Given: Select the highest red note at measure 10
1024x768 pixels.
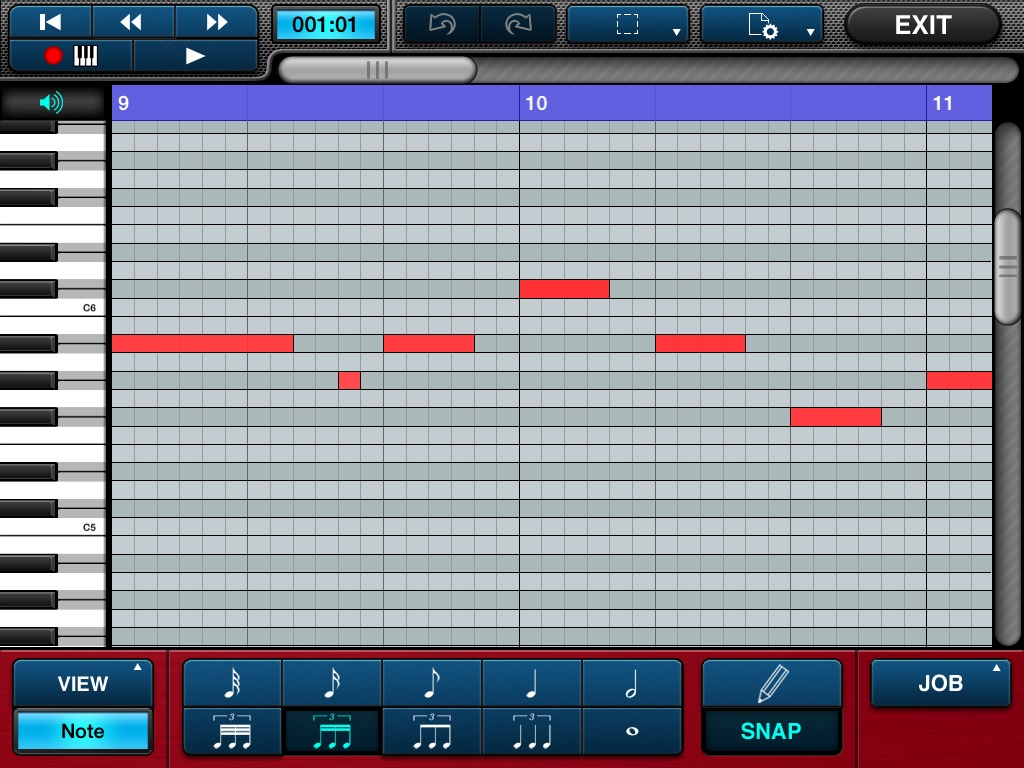Looking at the screenshot, I should click(564, 289).
